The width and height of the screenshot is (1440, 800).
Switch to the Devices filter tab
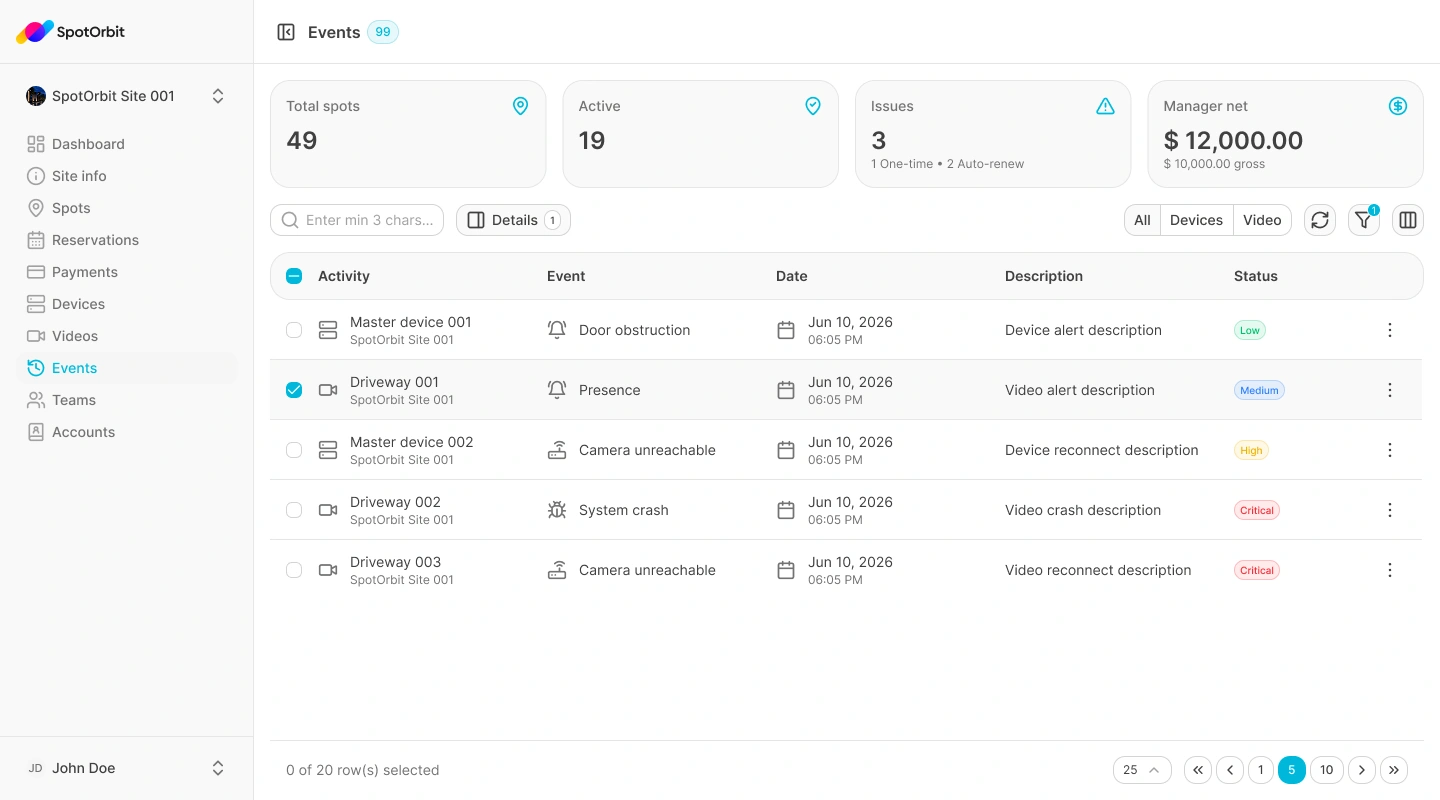click(x=1196, y=220)
